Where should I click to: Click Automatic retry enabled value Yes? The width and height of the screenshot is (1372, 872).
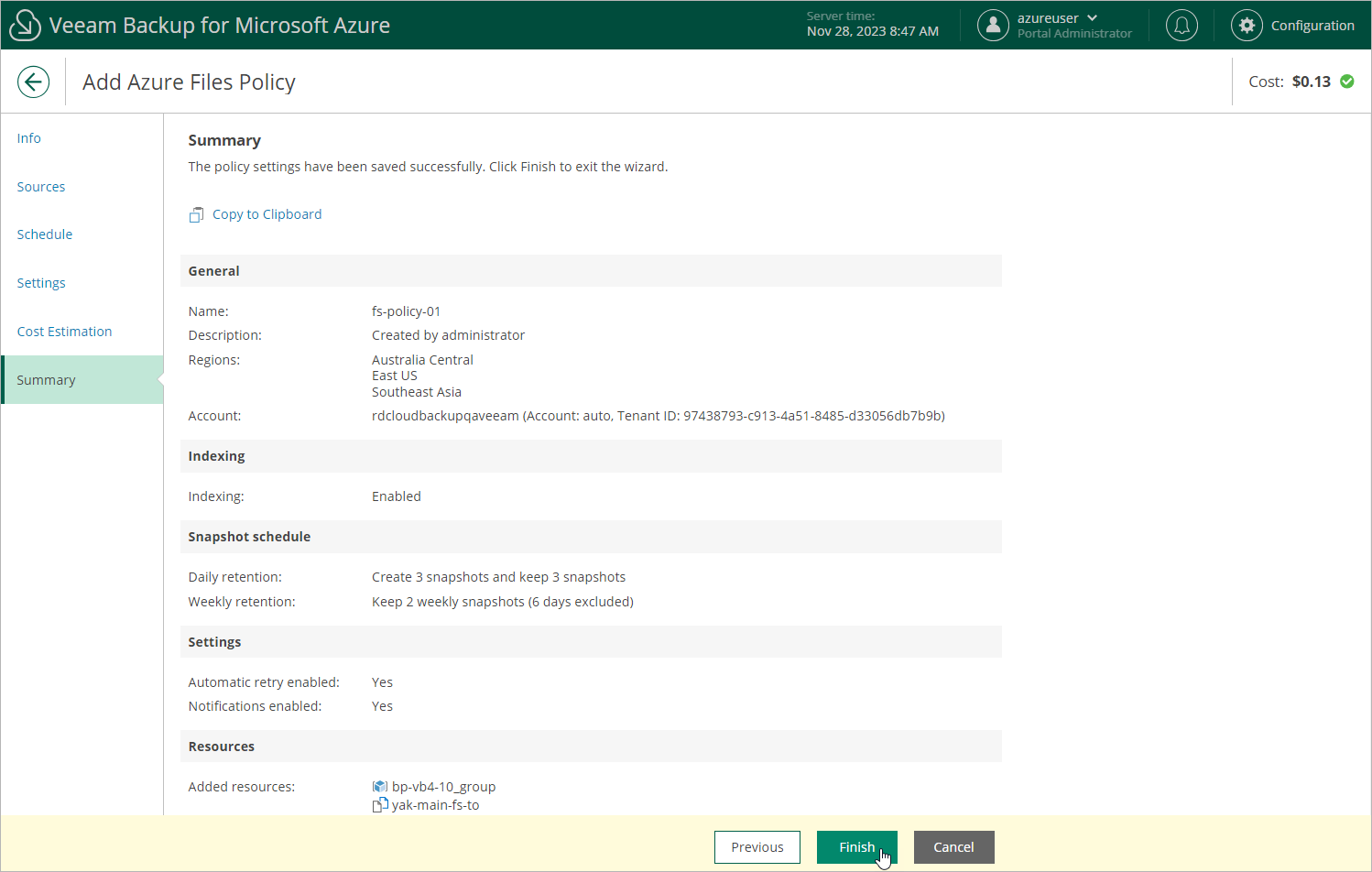click(383, 682)
